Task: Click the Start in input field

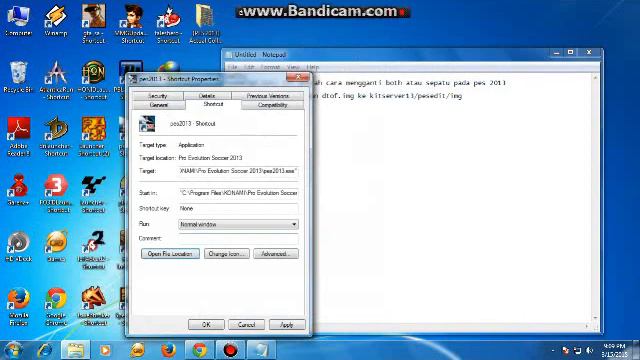Action: coord(238,193)
